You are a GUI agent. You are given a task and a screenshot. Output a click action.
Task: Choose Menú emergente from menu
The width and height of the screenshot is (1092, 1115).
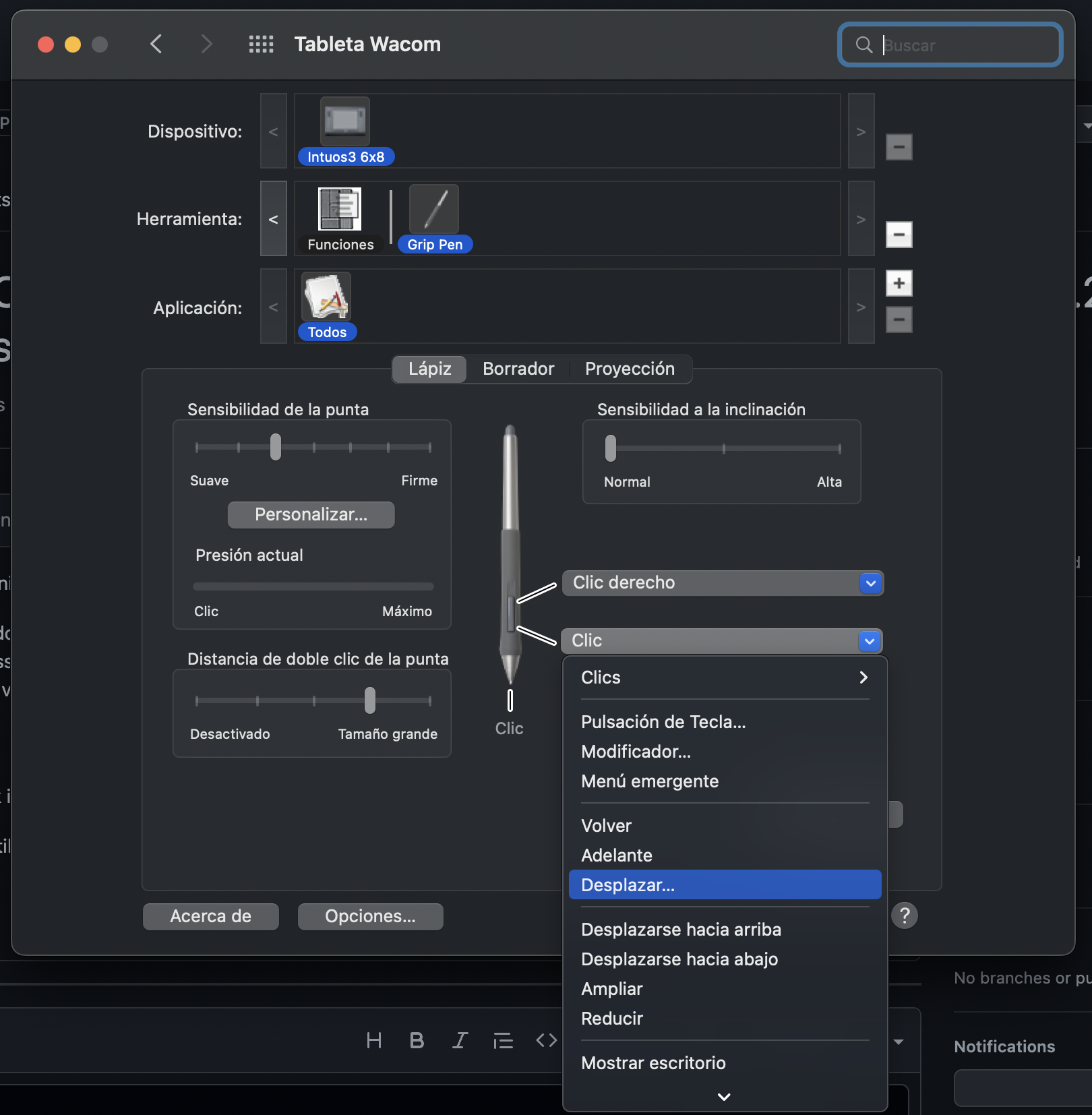tap(725, 781)
